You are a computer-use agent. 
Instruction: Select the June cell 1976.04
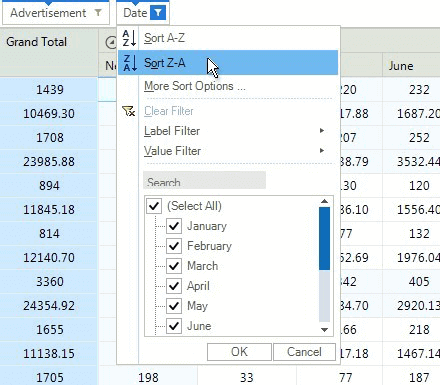tap(411, 257)
